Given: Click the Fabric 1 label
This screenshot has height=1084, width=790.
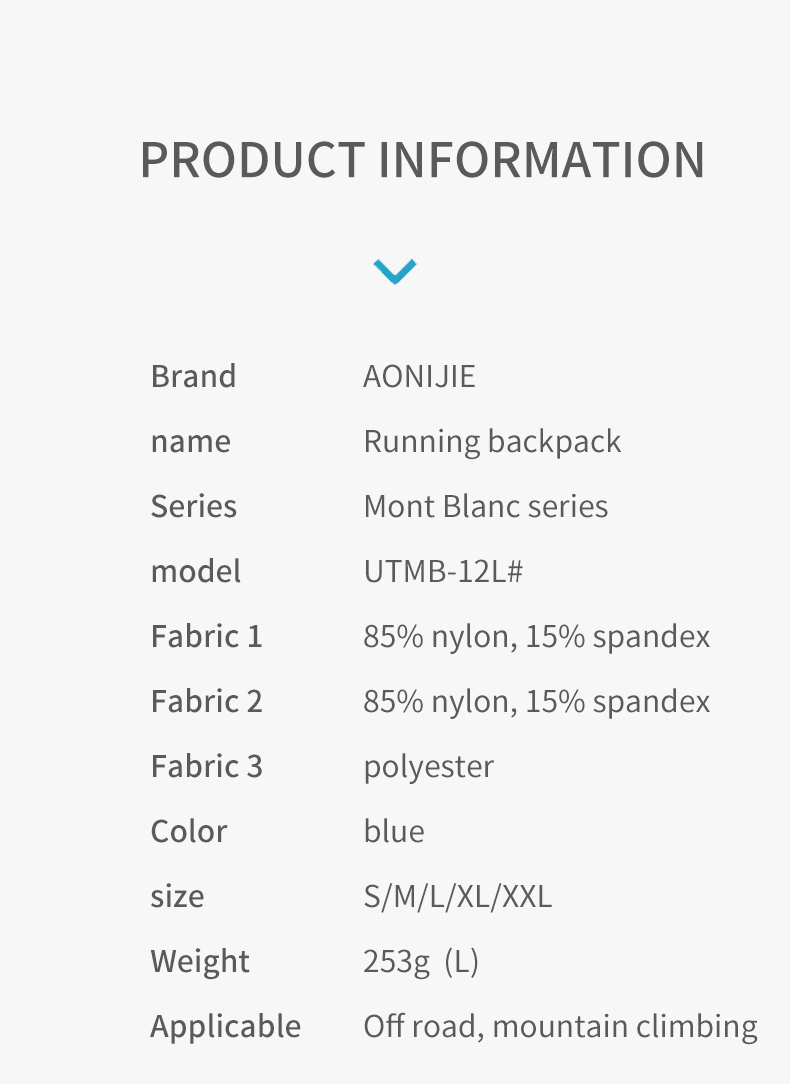Looking at the screenshot, I should [x=207, y=637].
